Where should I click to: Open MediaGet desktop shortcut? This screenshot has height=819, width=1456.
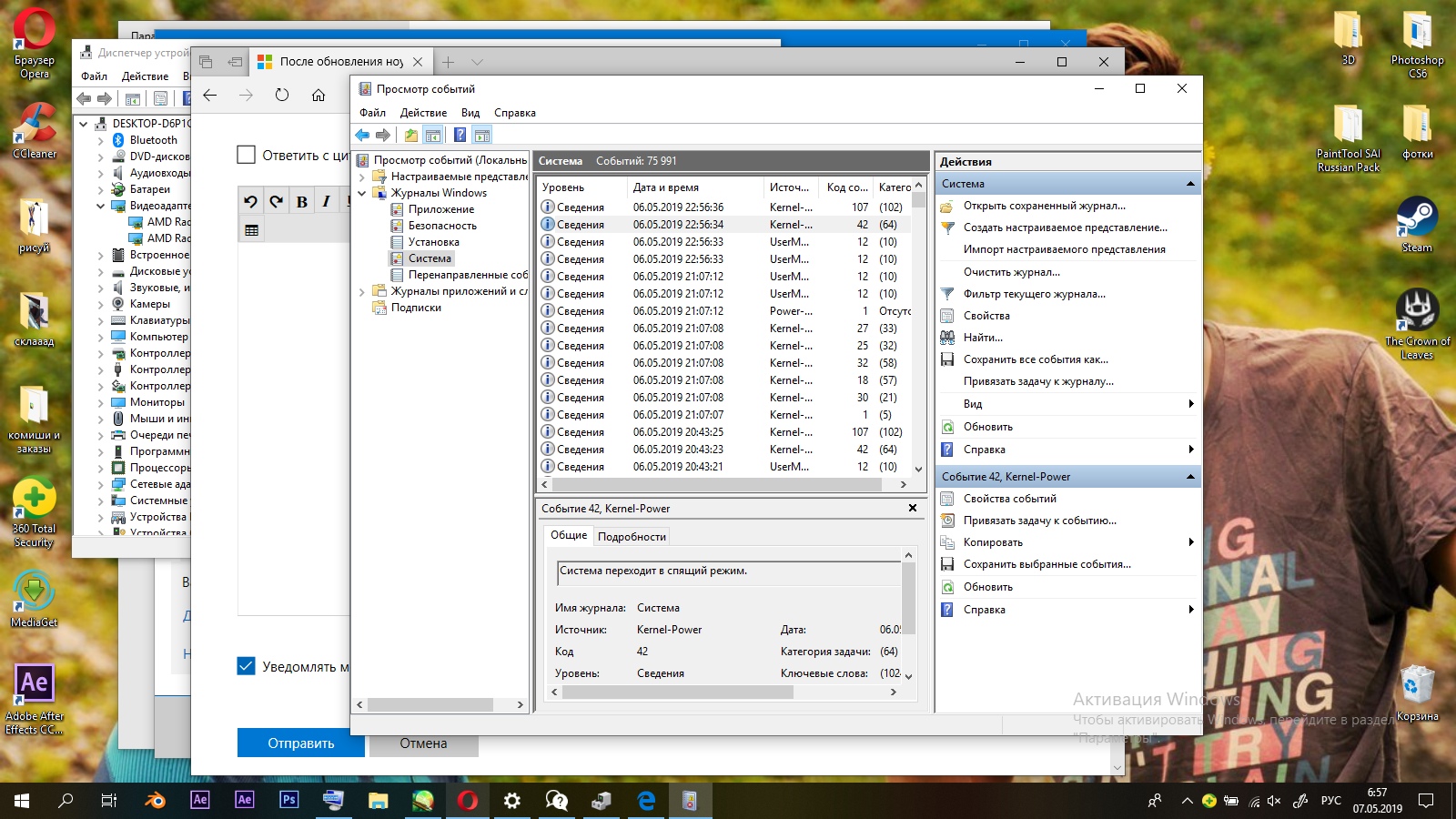pyautogui.click(x=35, y=599)
